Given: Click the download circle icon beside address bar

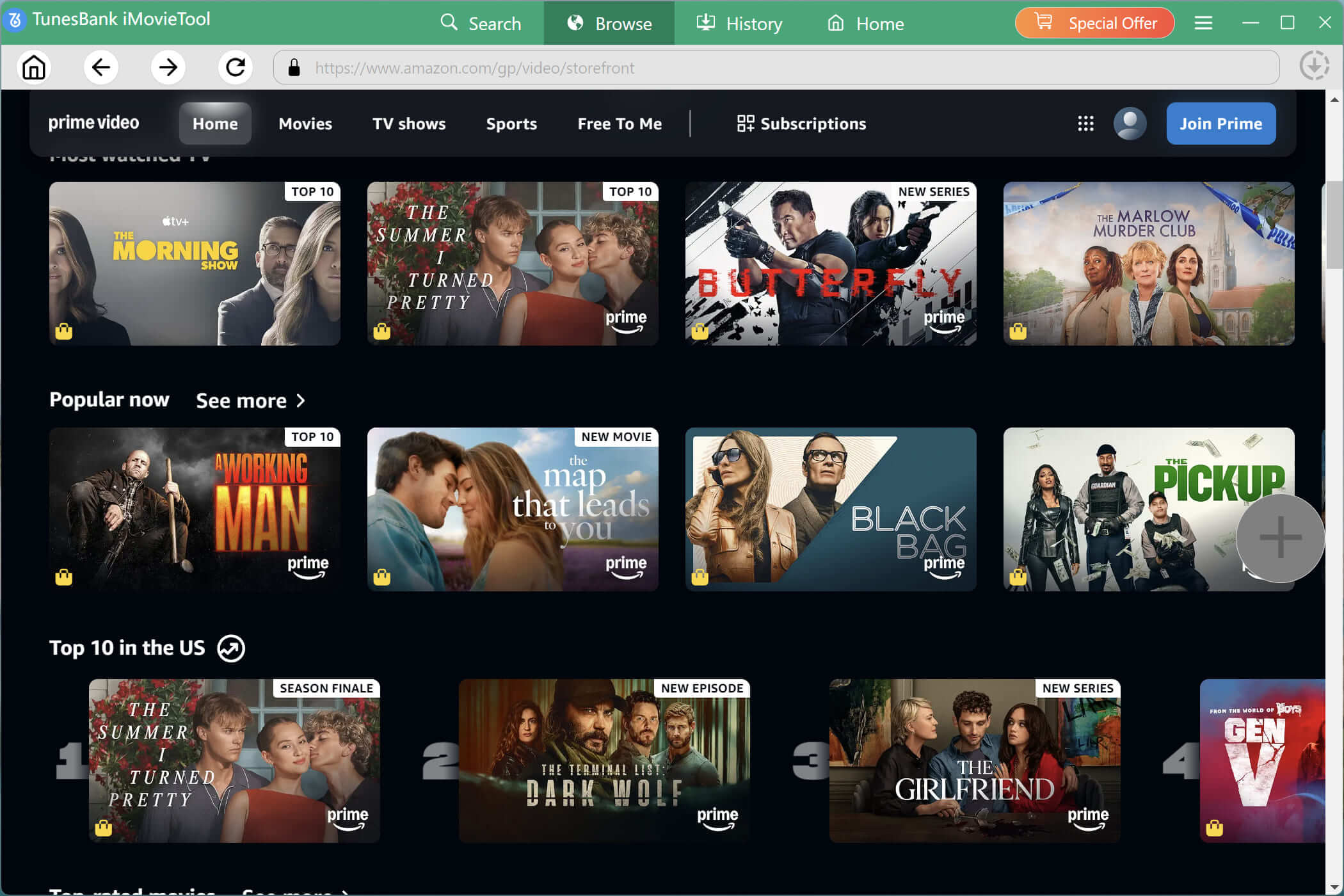Looking at the screenshot, I should point(1314,66).
